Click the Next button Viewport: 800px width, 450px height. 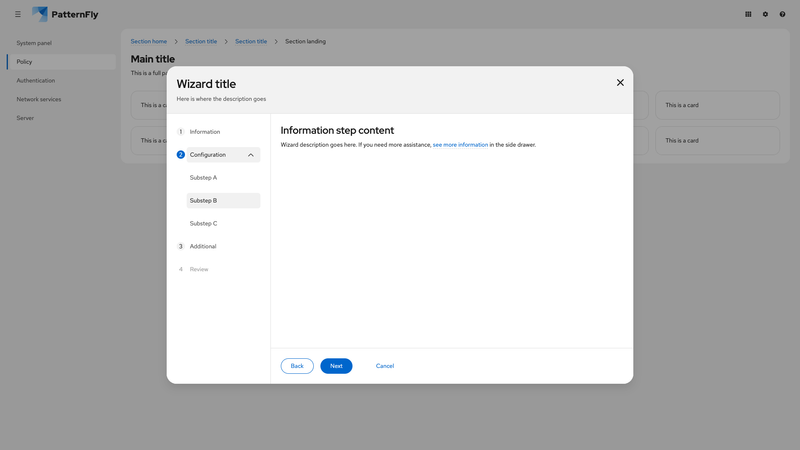coord(336,366)
